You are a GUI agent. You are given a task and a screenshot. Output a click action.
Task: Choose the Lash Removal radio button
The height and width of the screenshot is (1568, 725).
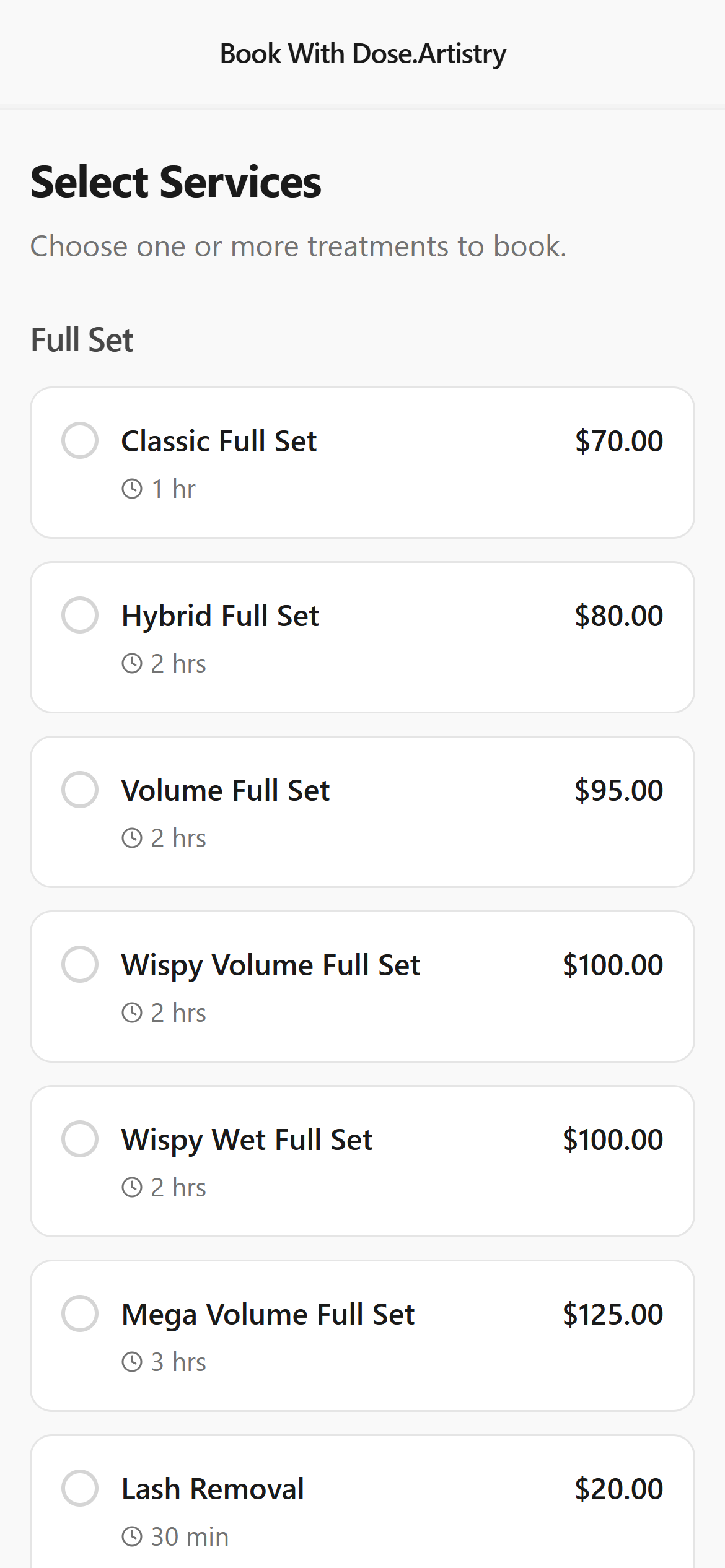coord(80,1488)
